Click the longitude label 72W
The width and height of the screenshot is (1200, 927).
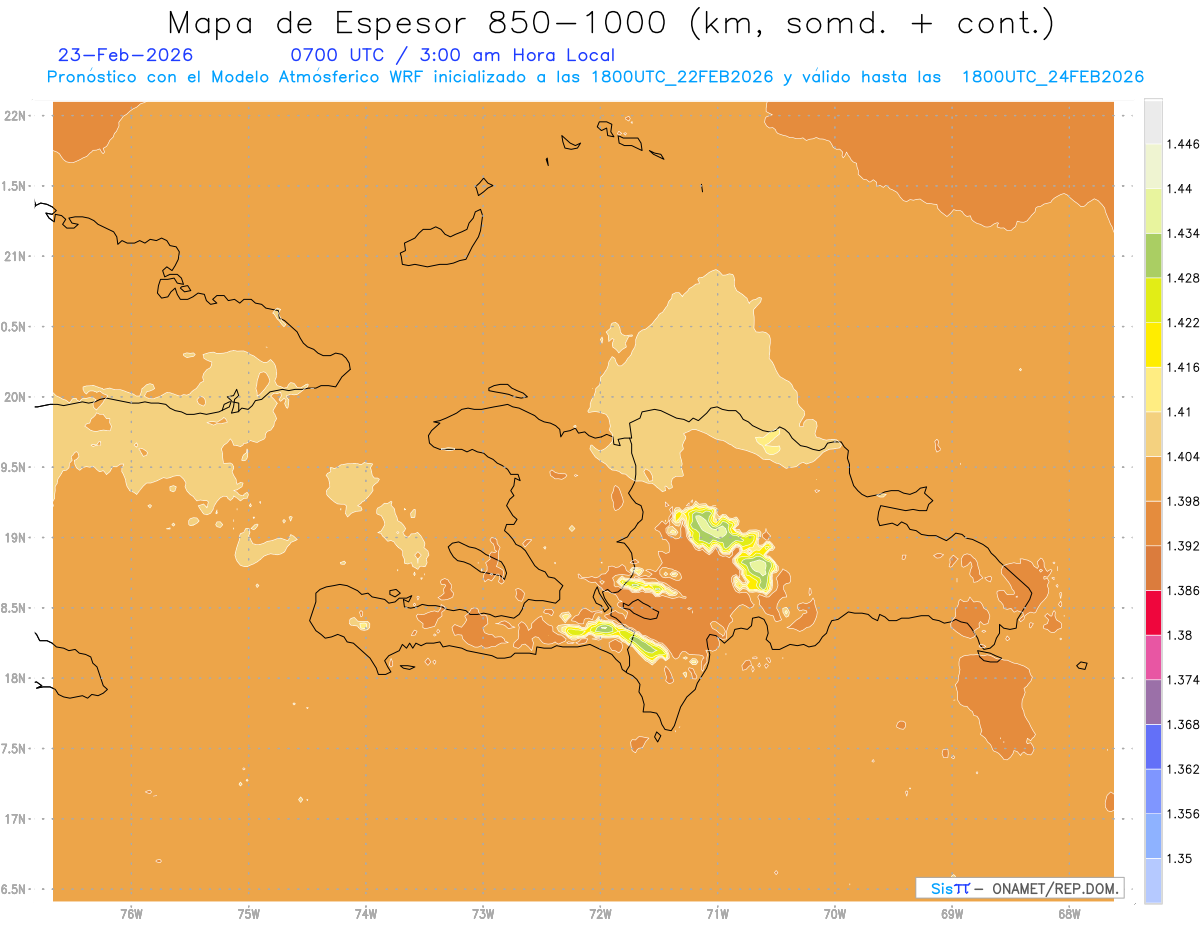tap(600, 914)
